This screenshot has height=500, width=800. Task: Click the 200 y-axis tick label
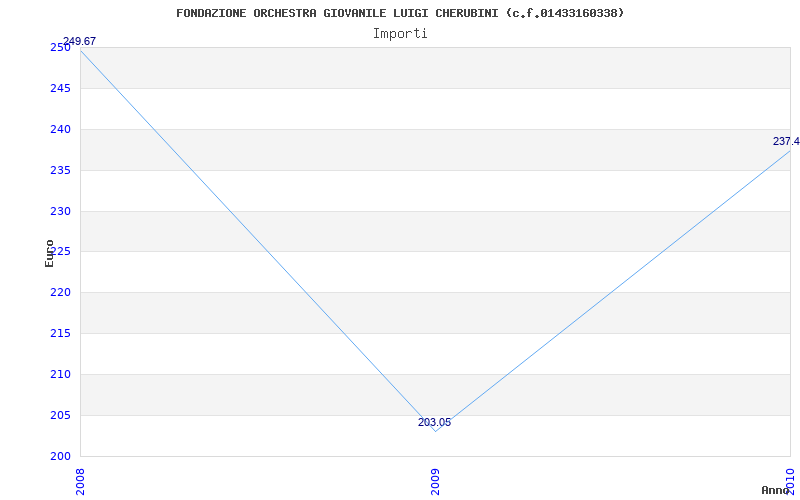pyautogui.click(x=60, y=457)
